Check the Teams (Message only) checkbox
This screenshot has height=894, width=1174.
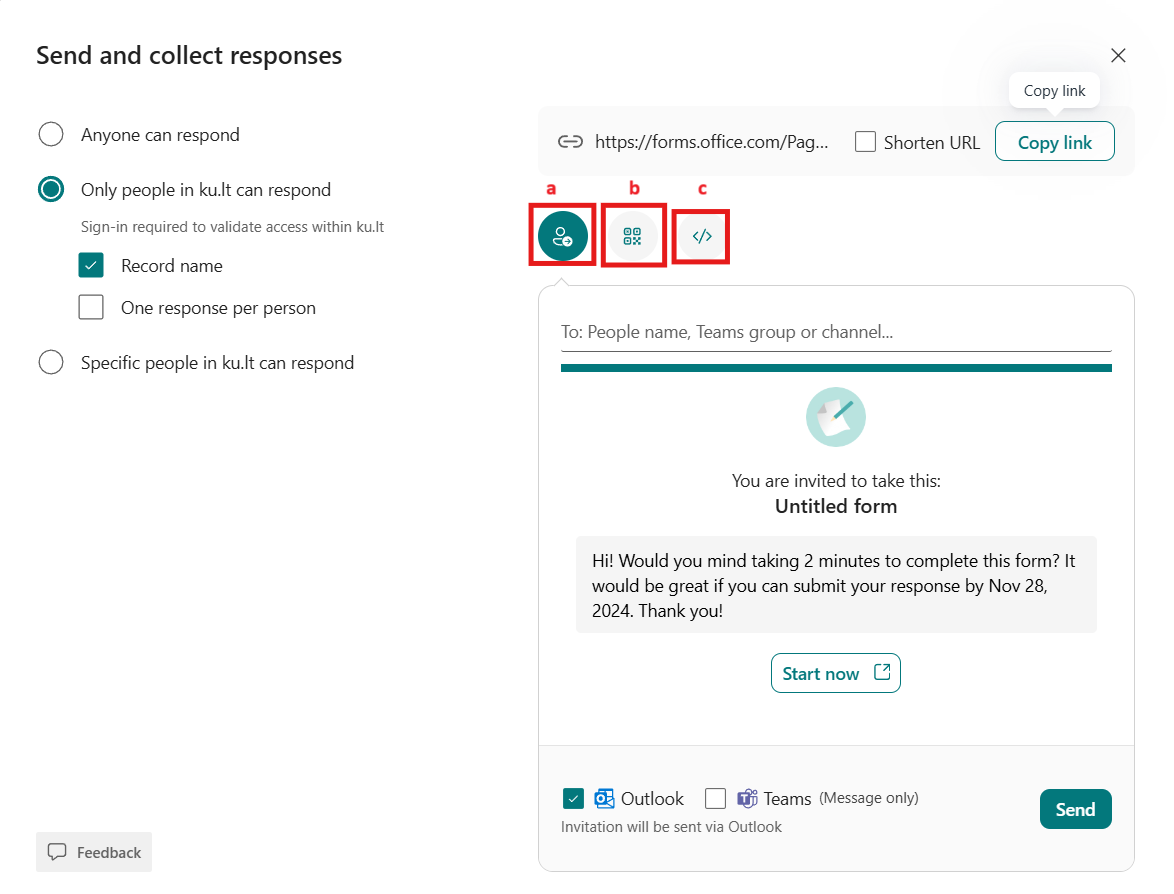[715, 798]
